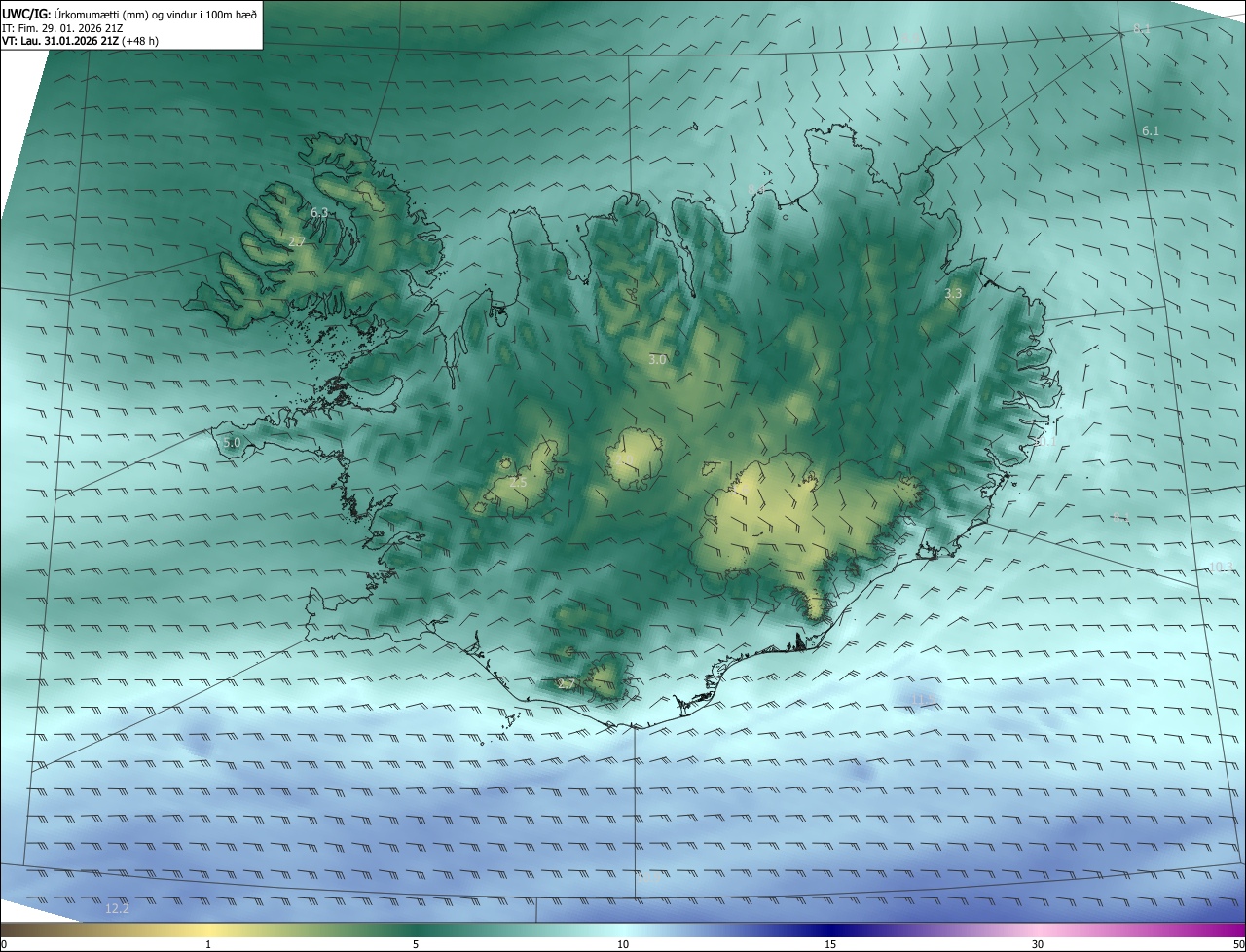Click the 3.3 value label in northeast Iceland
1246x952 pixels.
coord(953,293)
